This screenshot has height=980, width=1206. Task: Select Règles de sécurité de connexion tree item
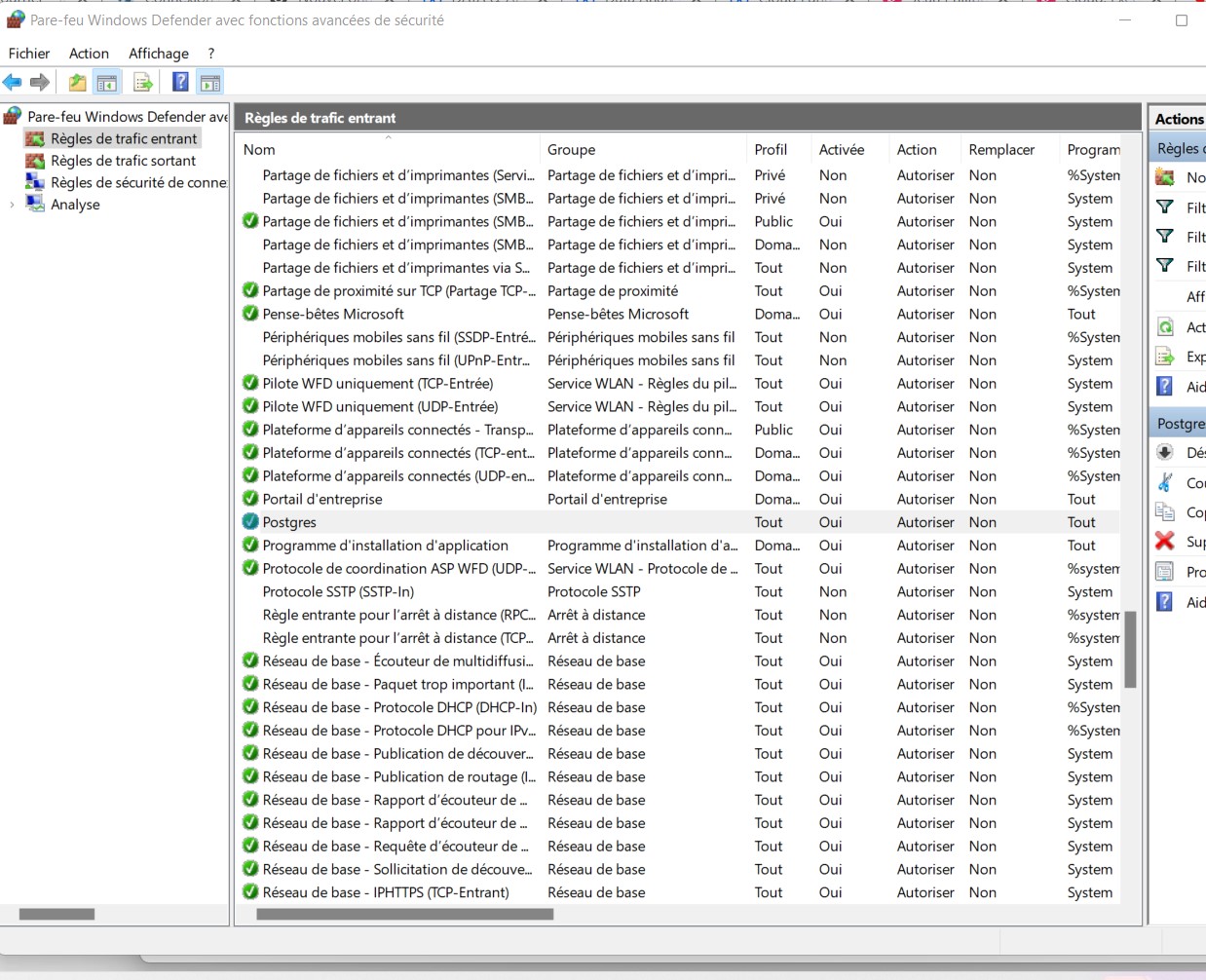[138, 183]
